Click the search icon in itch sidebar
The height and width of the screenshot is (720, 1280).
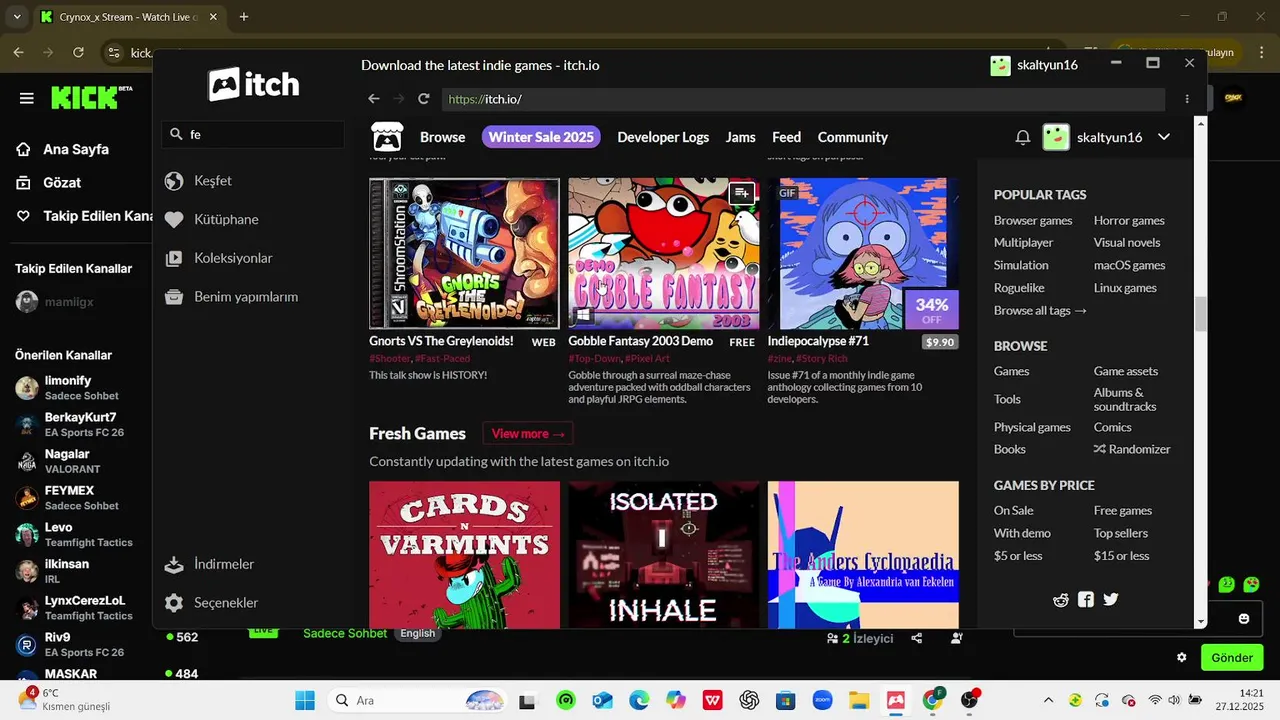click(x=176, y=134)
